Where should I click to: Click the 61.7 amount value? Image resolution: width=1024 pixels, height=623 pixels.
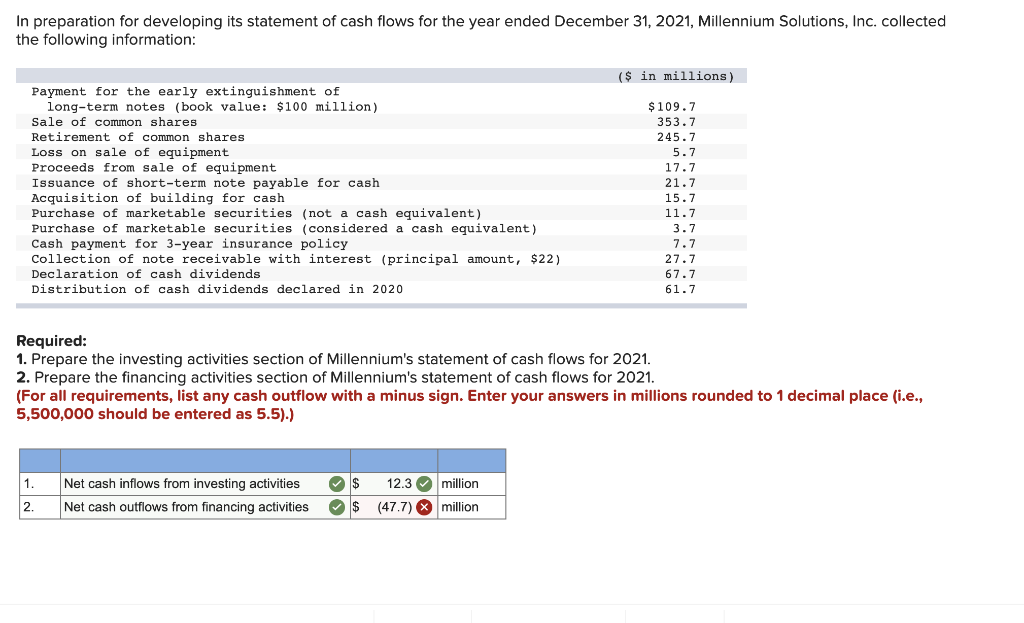[680, 289]
